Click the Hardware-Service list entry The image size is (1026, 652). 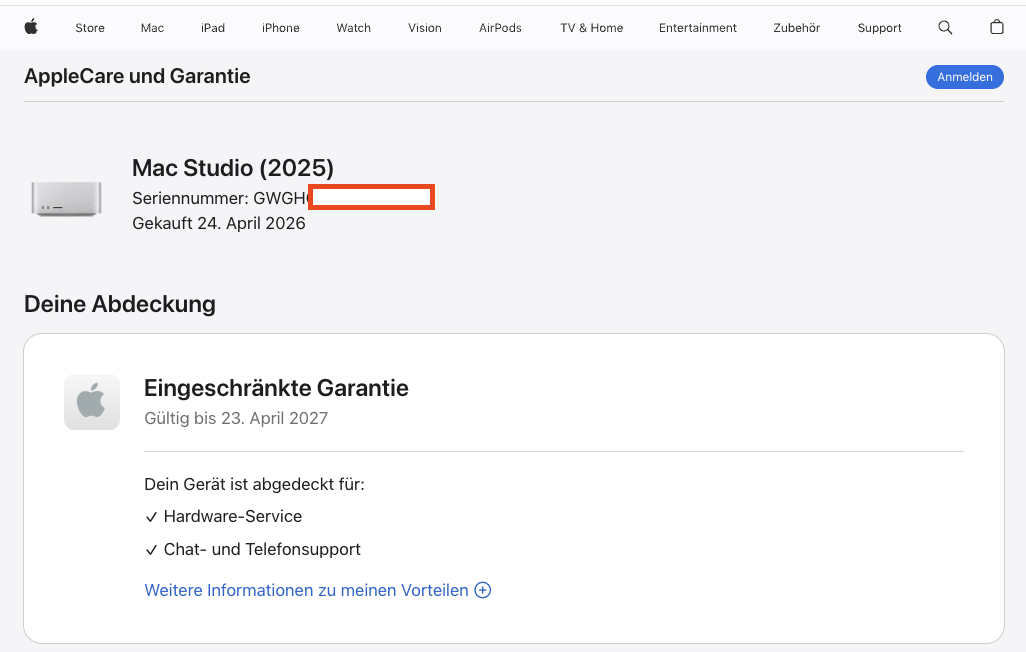224,516
